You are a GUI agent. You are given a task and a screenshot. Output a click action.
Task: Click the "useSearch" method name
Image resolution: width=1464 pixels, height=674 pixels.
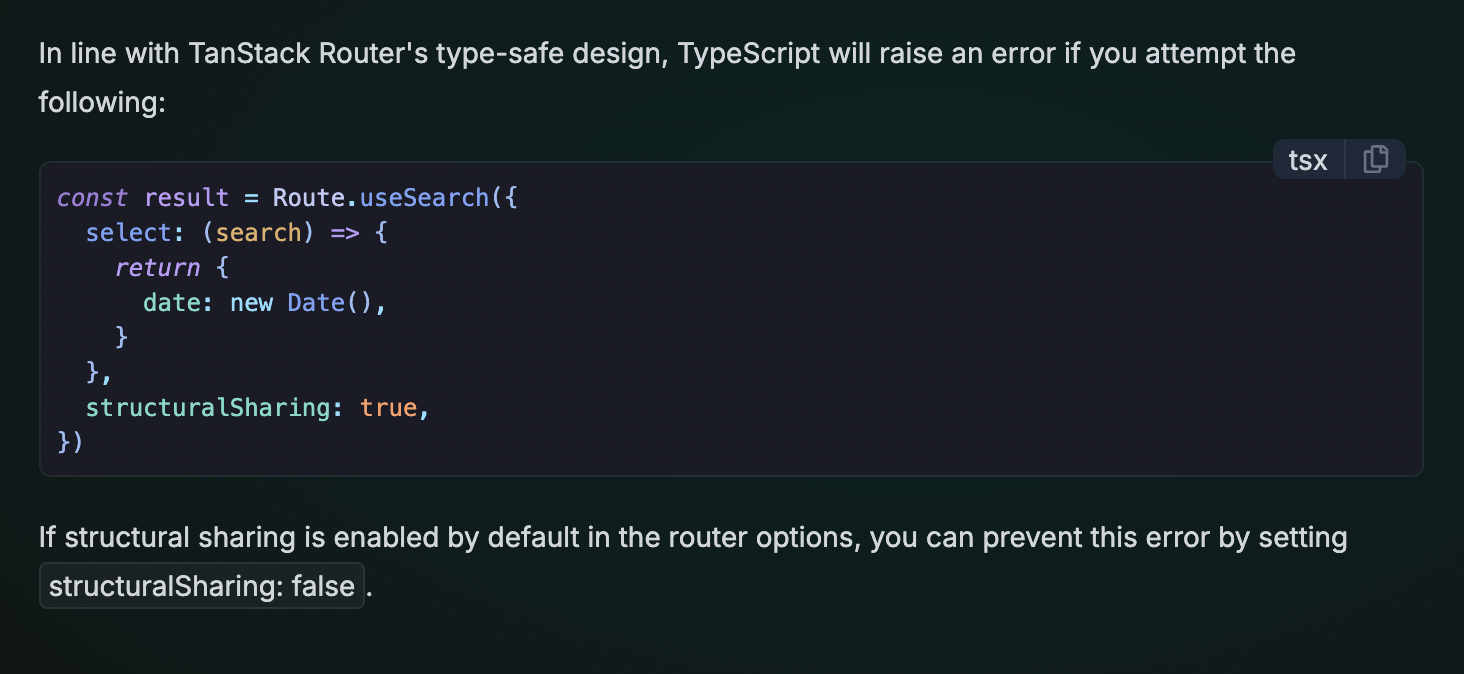coord(424,197)
